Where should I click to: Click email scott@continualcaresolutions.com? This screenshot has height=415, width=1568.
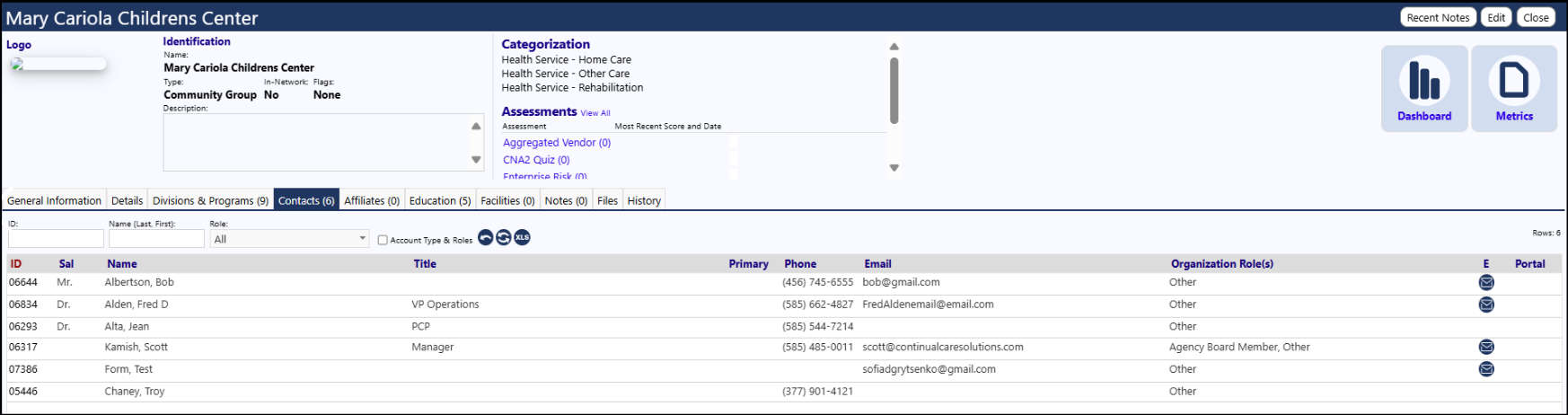[x=943, y=347]
